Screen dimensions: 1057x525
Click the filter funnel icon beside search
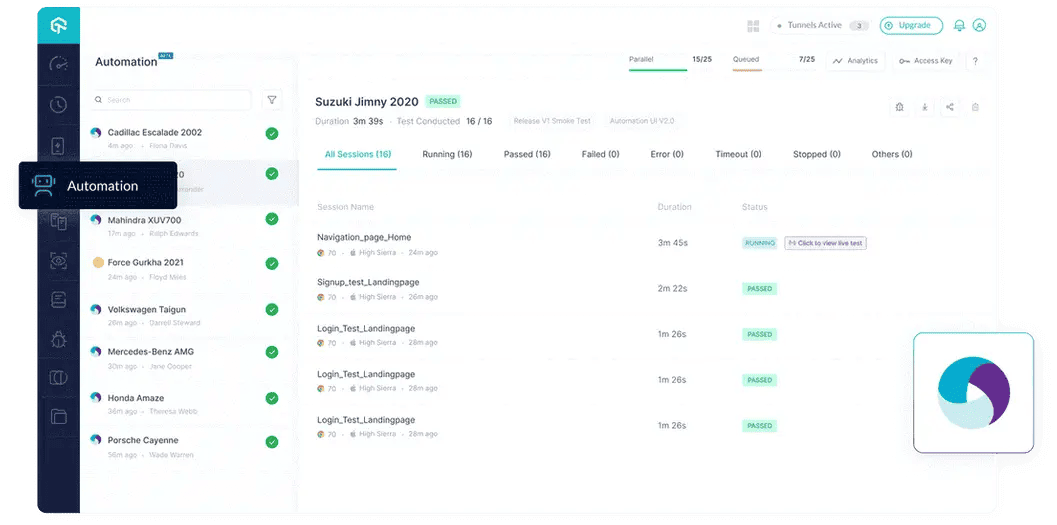[271, 100]
